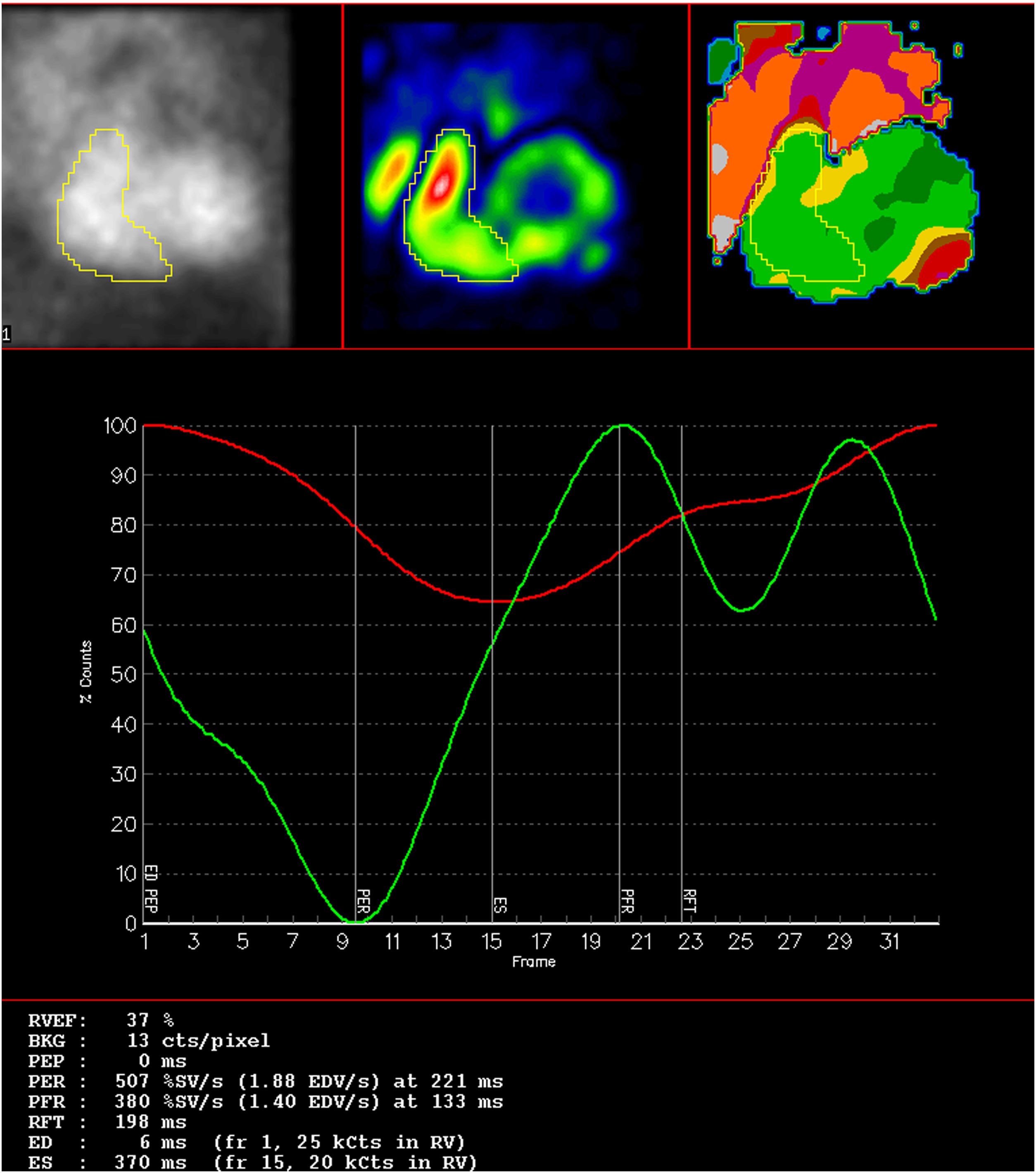Click frame 15 on the x-axis

point(492,942)
